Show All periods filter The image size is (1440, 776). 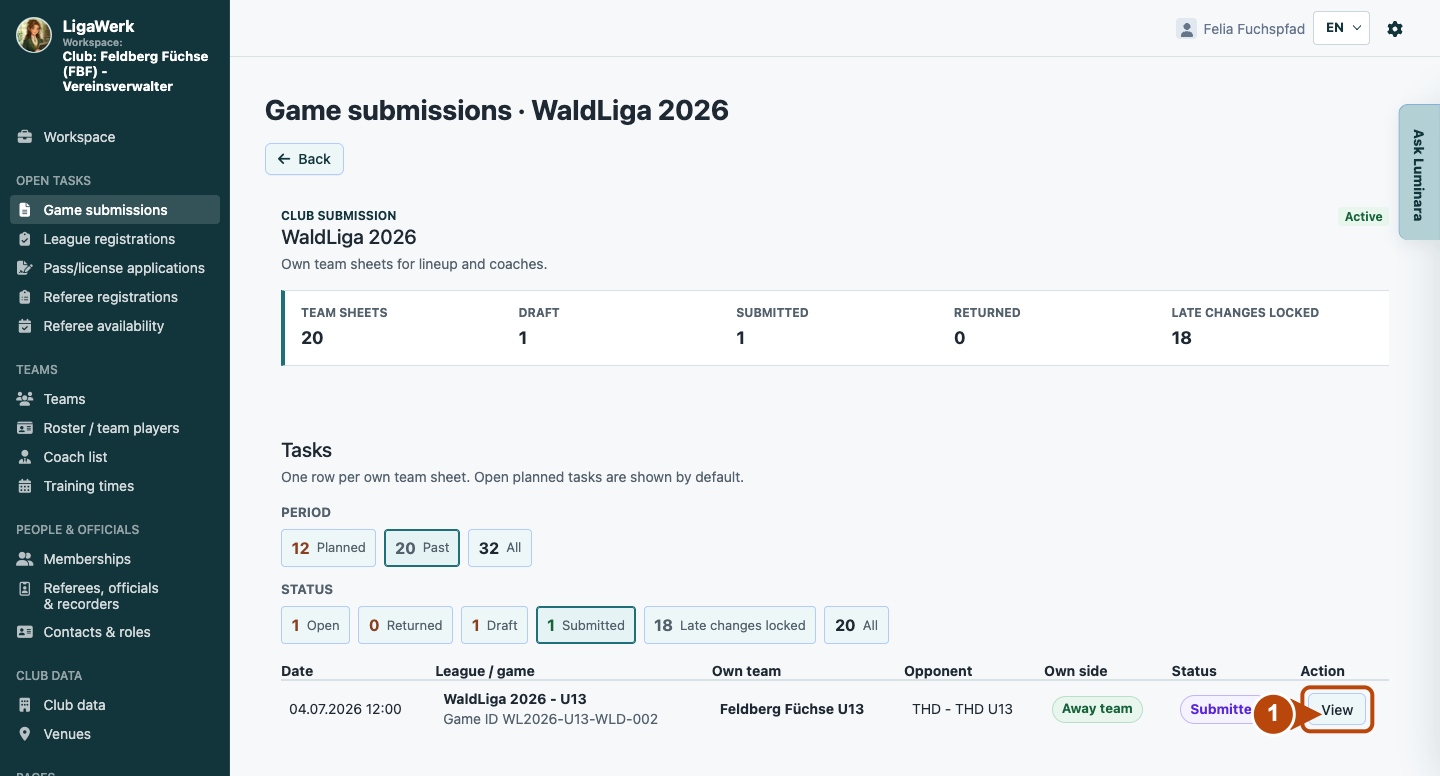pyautogui.click(x=500, y=548)
